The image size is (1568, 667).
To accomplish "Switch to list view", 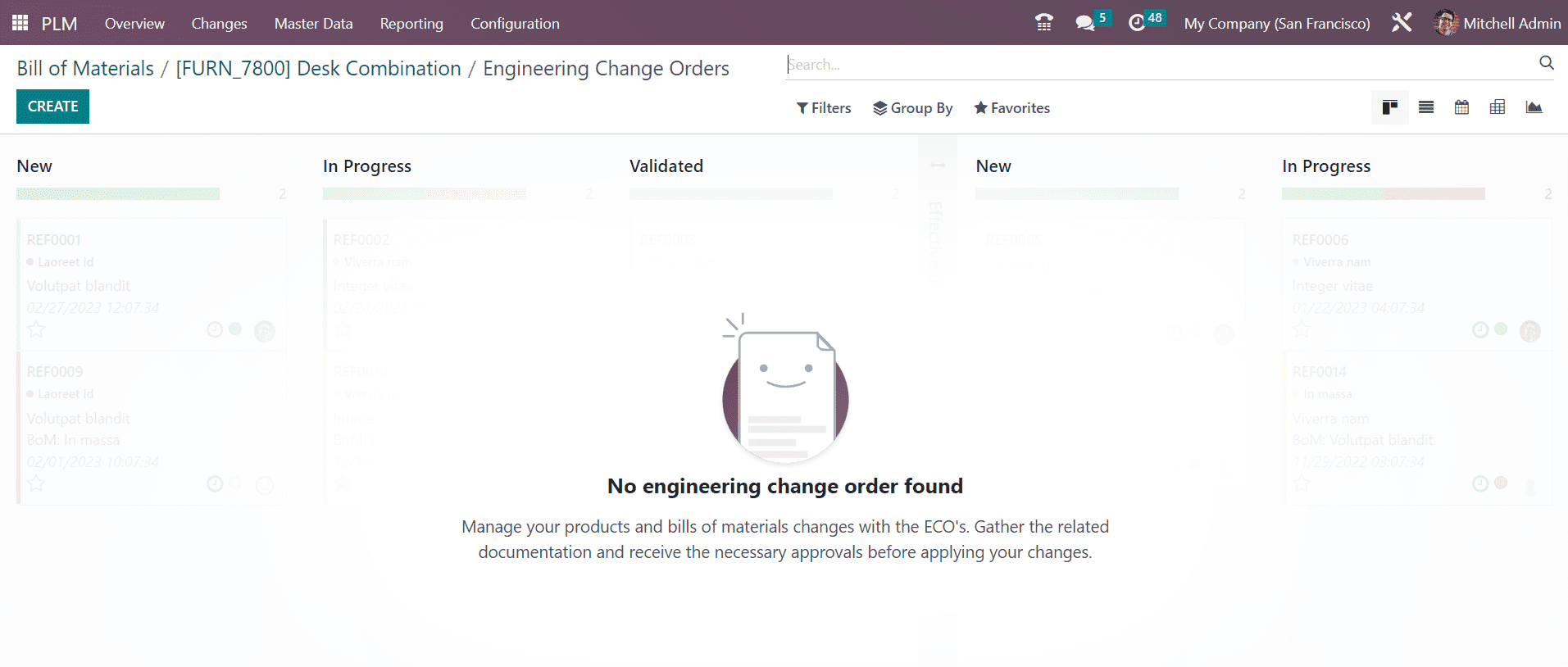I will point(1426,107).
